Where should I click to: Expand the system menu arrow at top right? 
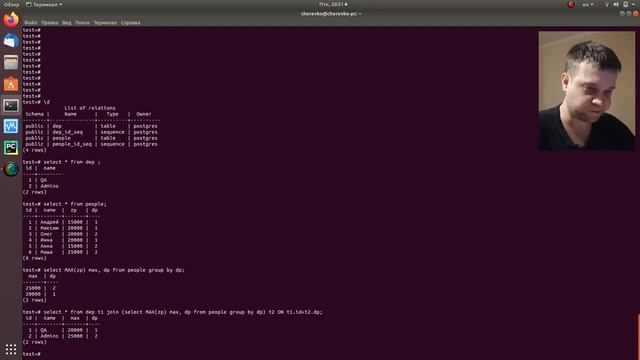point(633,4)
